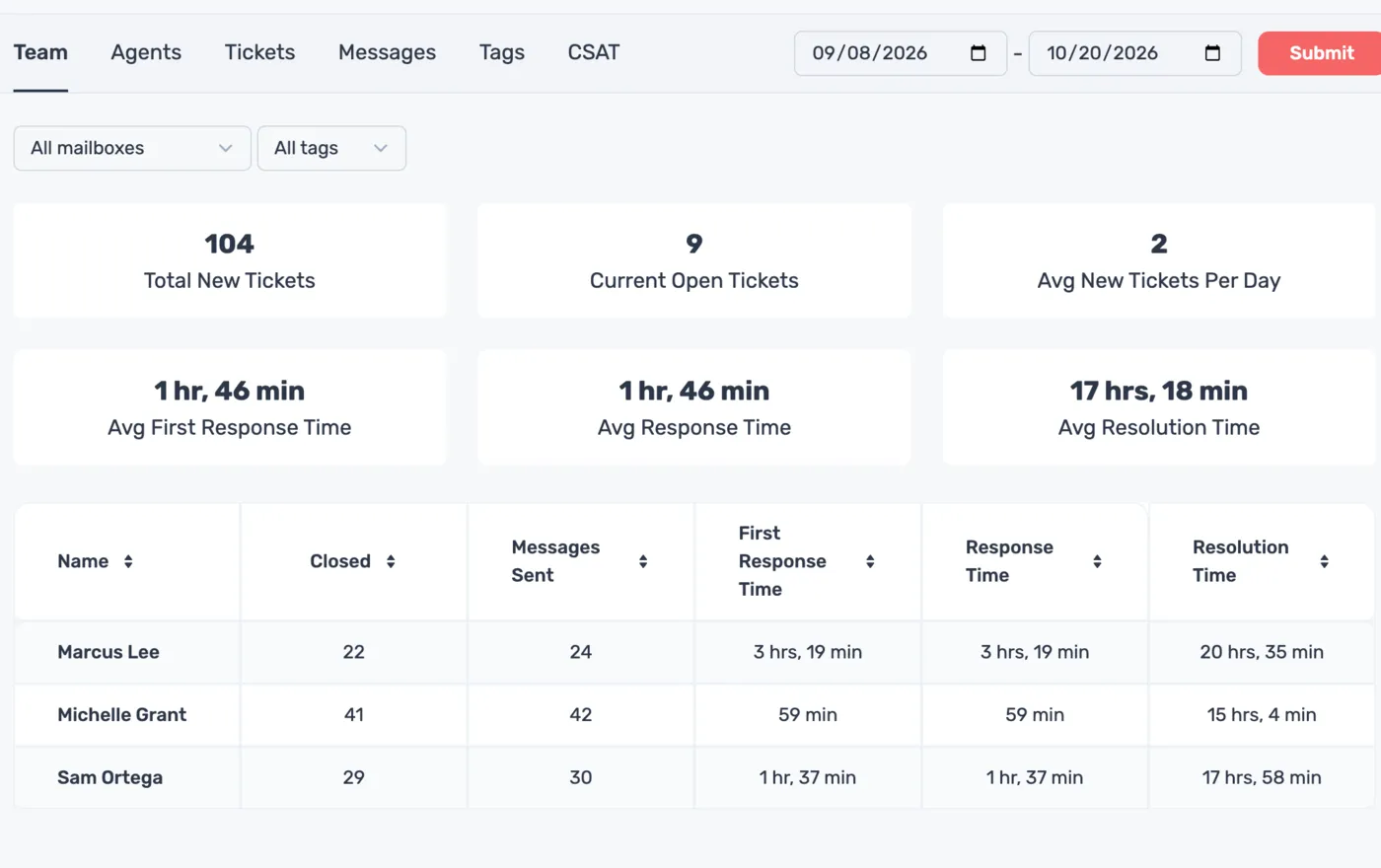Click the Avg New Tickets Per Day card

[1159, 261]
